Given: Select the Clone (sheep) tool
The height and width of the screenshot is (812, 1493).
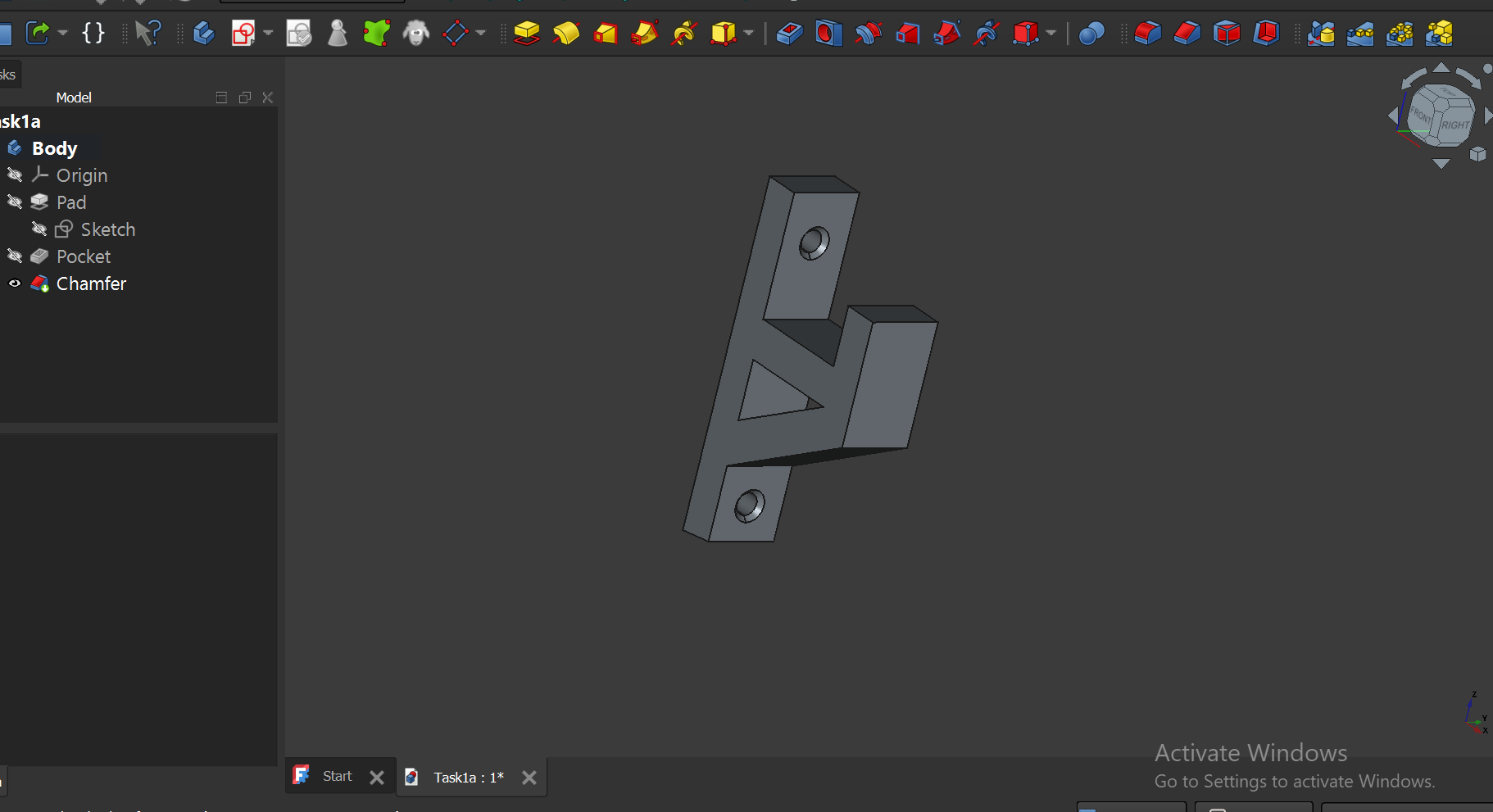Looking at the screenshot, I should (x=416, y=34).
